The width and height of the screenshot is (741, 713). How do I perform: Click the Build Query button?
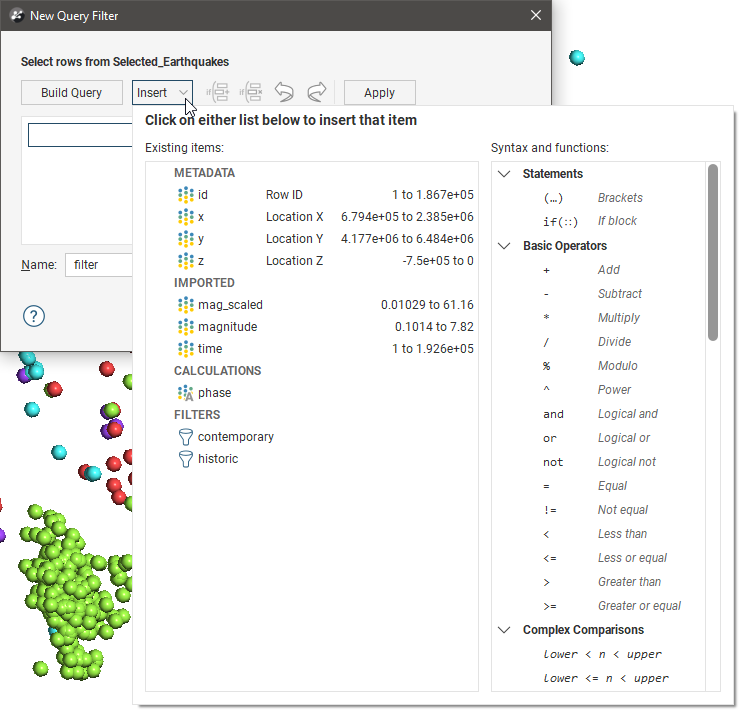pos(71,93)
